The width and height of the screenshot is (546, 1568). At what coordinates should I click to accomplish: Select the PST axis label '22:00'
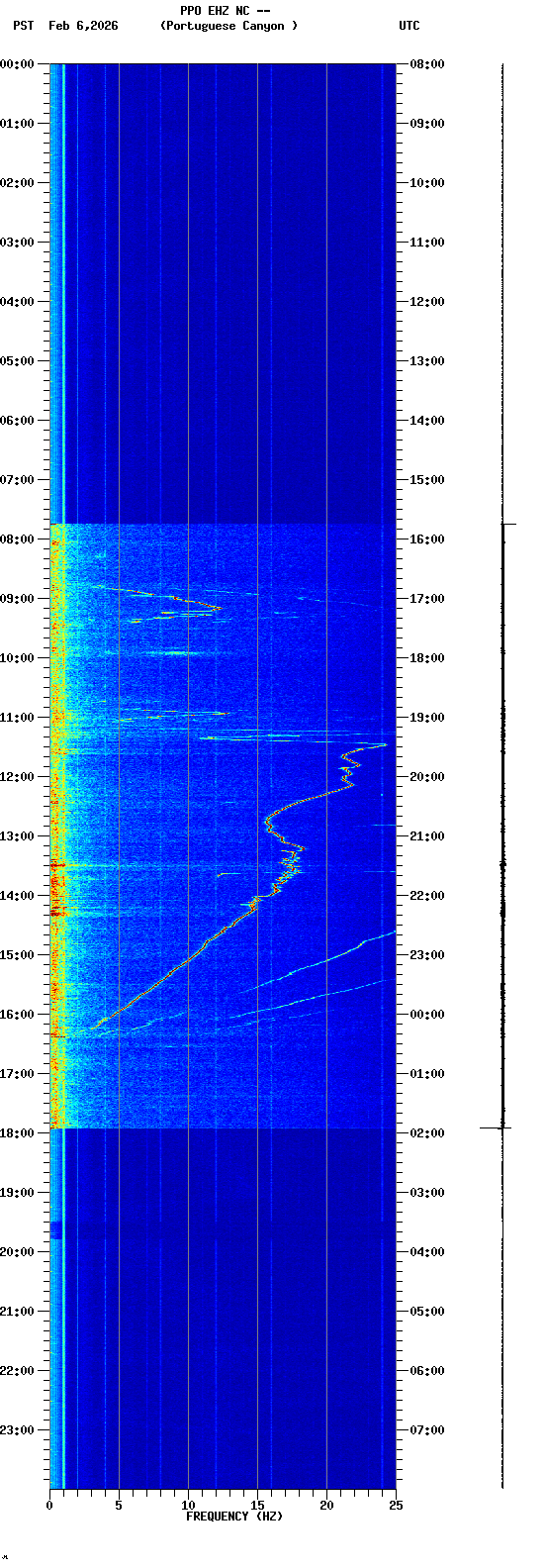pos(18,1371)
